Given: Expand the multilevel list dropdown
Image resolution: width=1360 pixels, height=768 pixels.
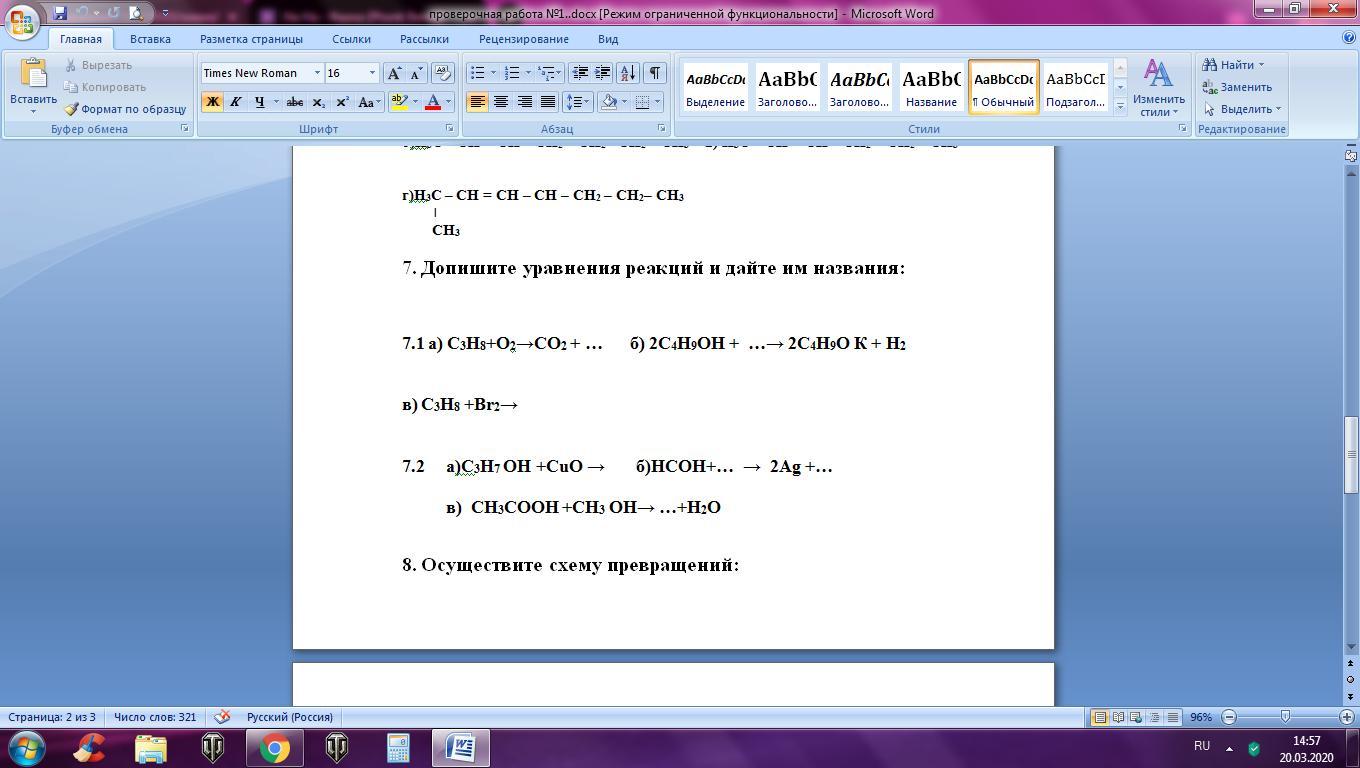Looking at the screenshot, I should 557,73.
